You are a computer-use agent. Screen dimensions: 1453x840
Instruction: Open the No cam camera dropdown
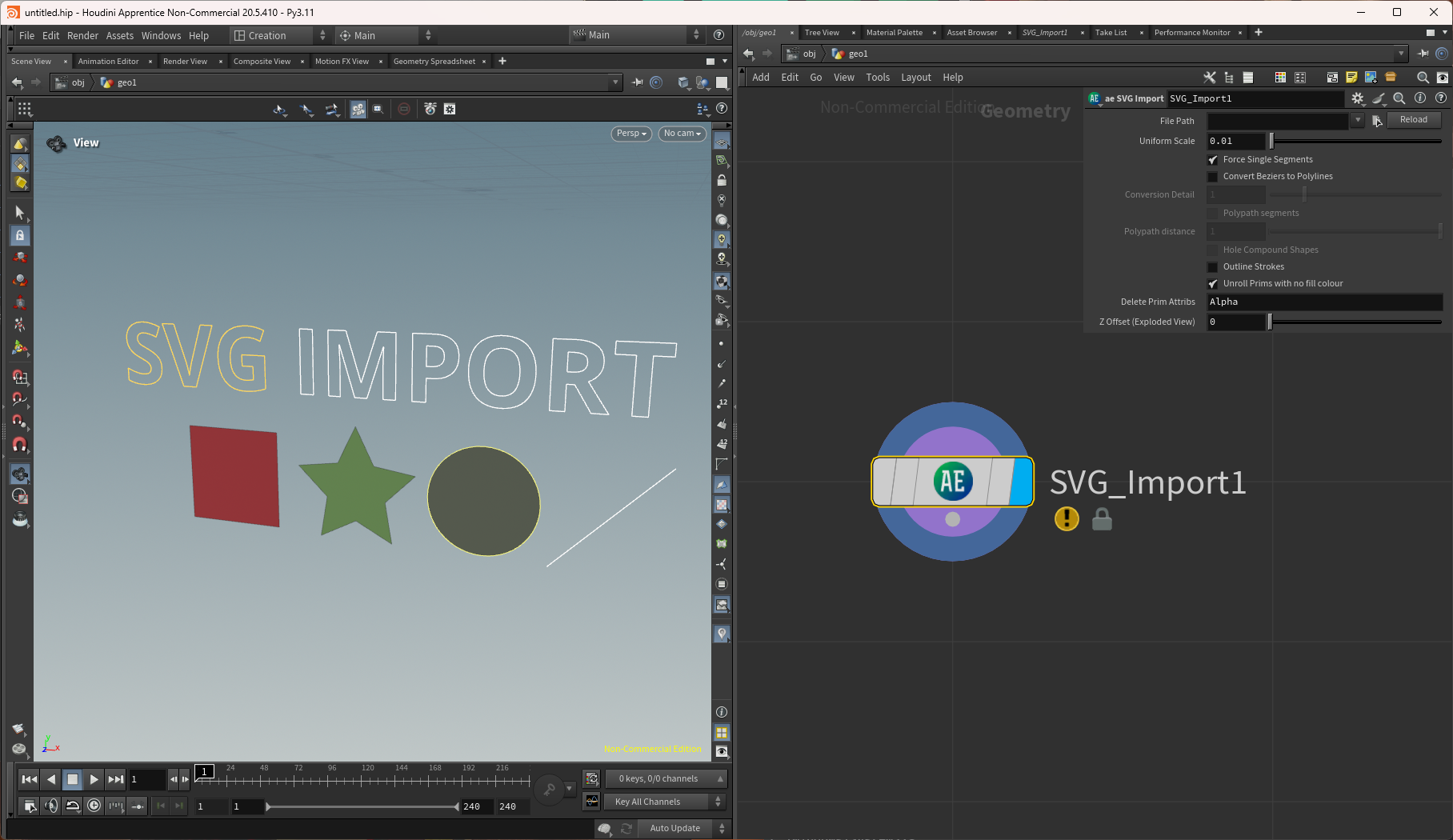tap(682, 134)
